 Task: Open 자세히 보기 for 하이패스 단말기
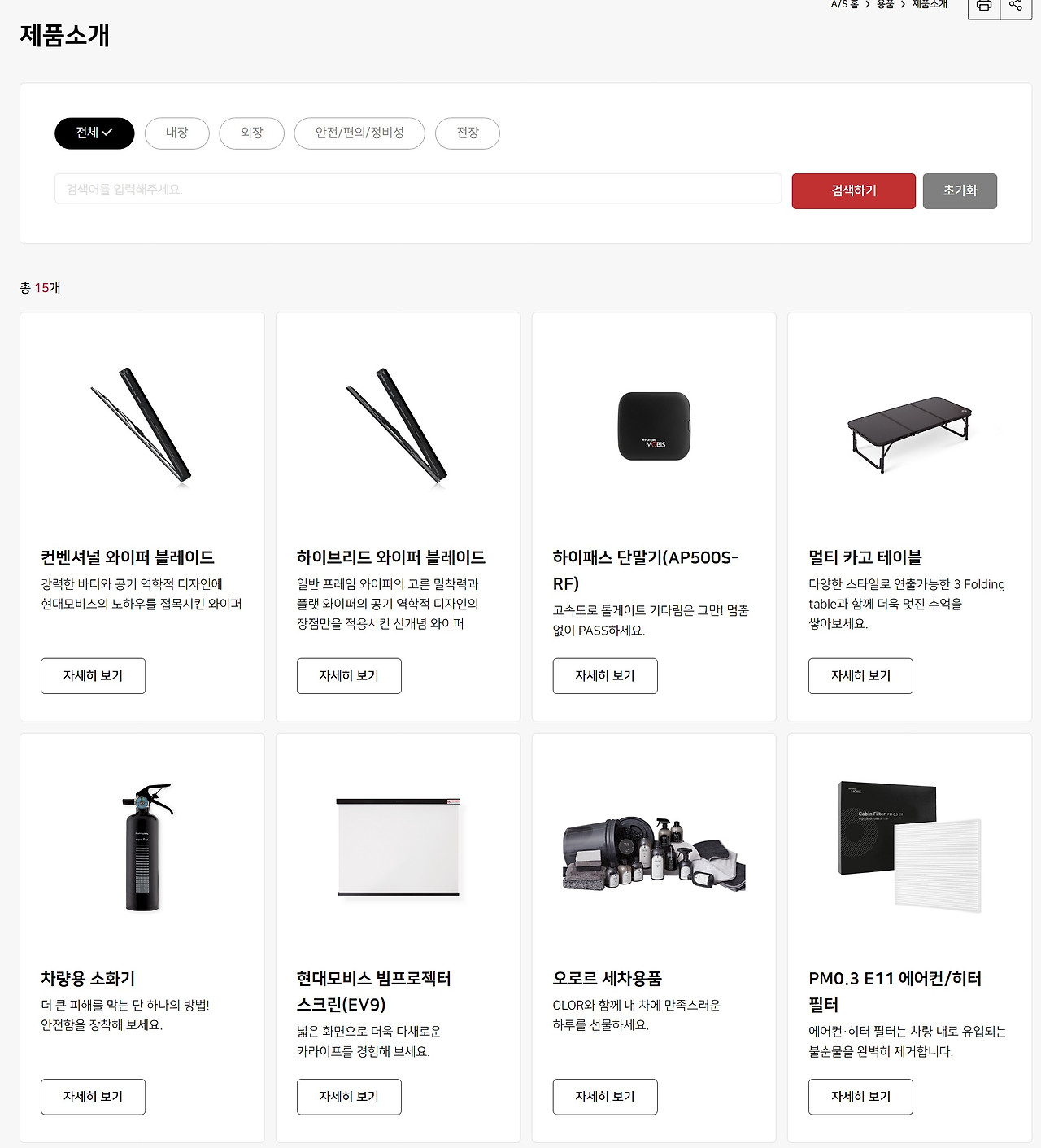click(x=605, y=676)
